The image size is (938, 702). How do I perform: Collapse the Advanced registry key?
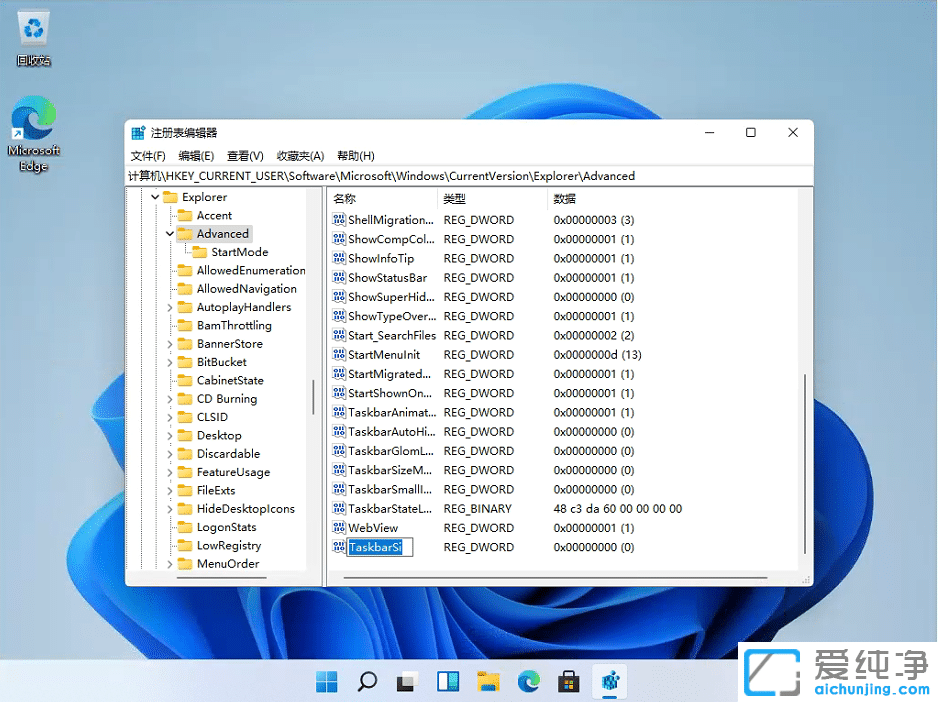click(168, 233)
